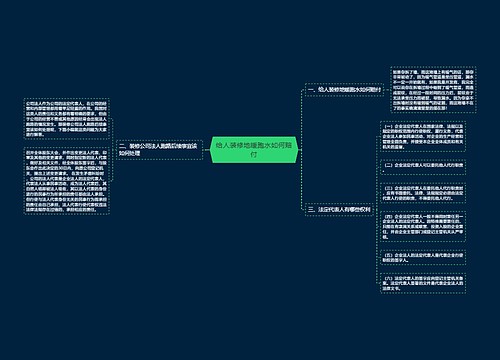Screen dimensions: 500x360
Task: Select sub-node (三) about 书面委托
Action: [423, 193]
